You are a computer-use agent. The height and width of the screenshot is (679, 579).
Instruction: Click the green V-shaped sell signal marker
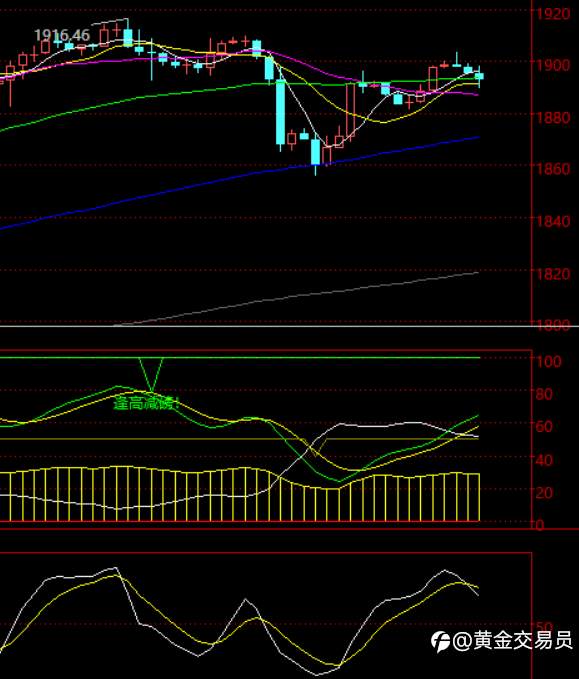point(151,374)
